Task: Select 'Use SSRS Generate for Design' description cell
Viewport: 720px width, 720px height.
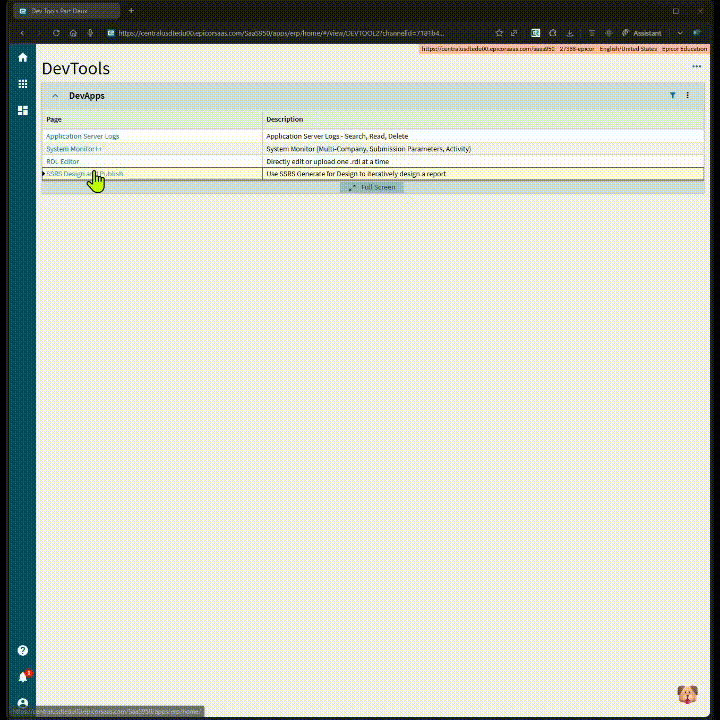Action: click(483, 174)
